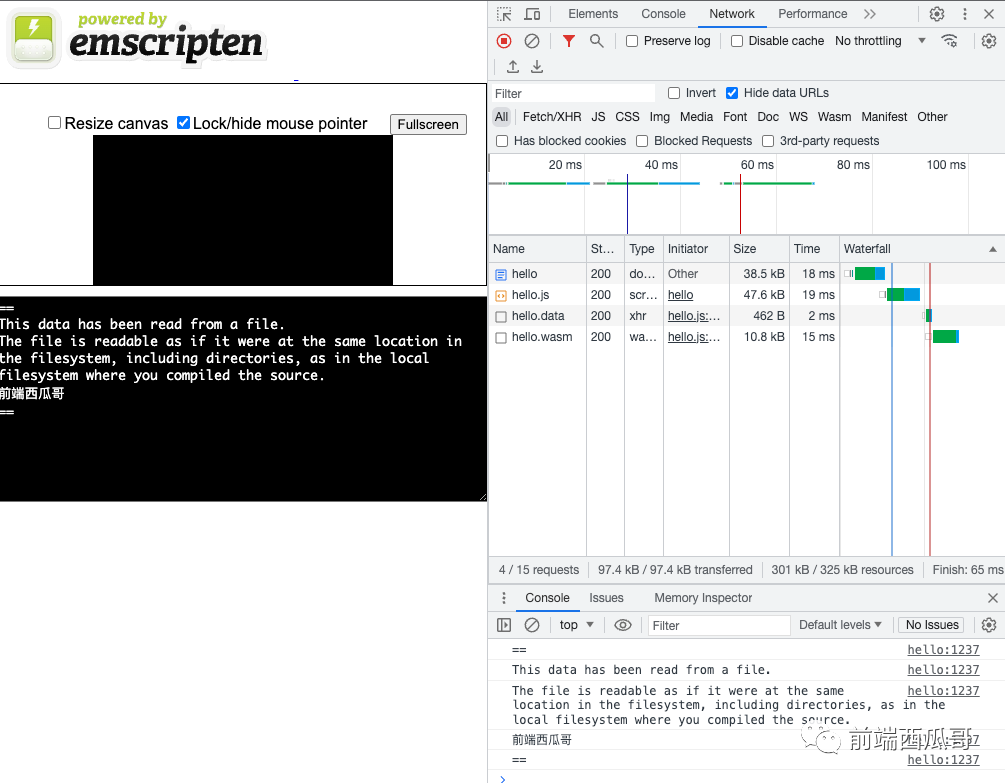Open network search magnifier
Image resolution: width=1005 pixels, height=783 pixels.
(x=597, y=41)
